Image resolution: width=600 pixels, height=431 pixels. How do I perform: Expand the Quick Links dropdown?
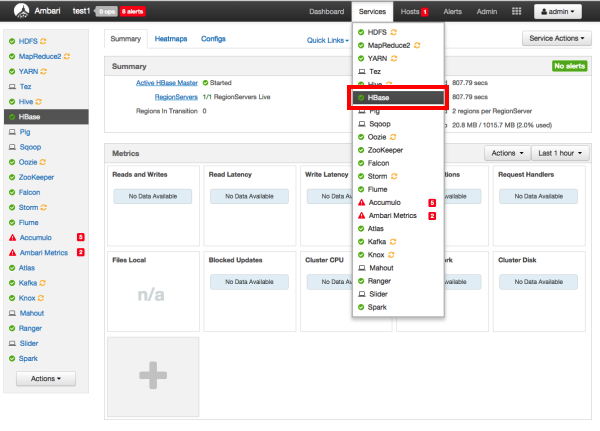click(328, 40)
